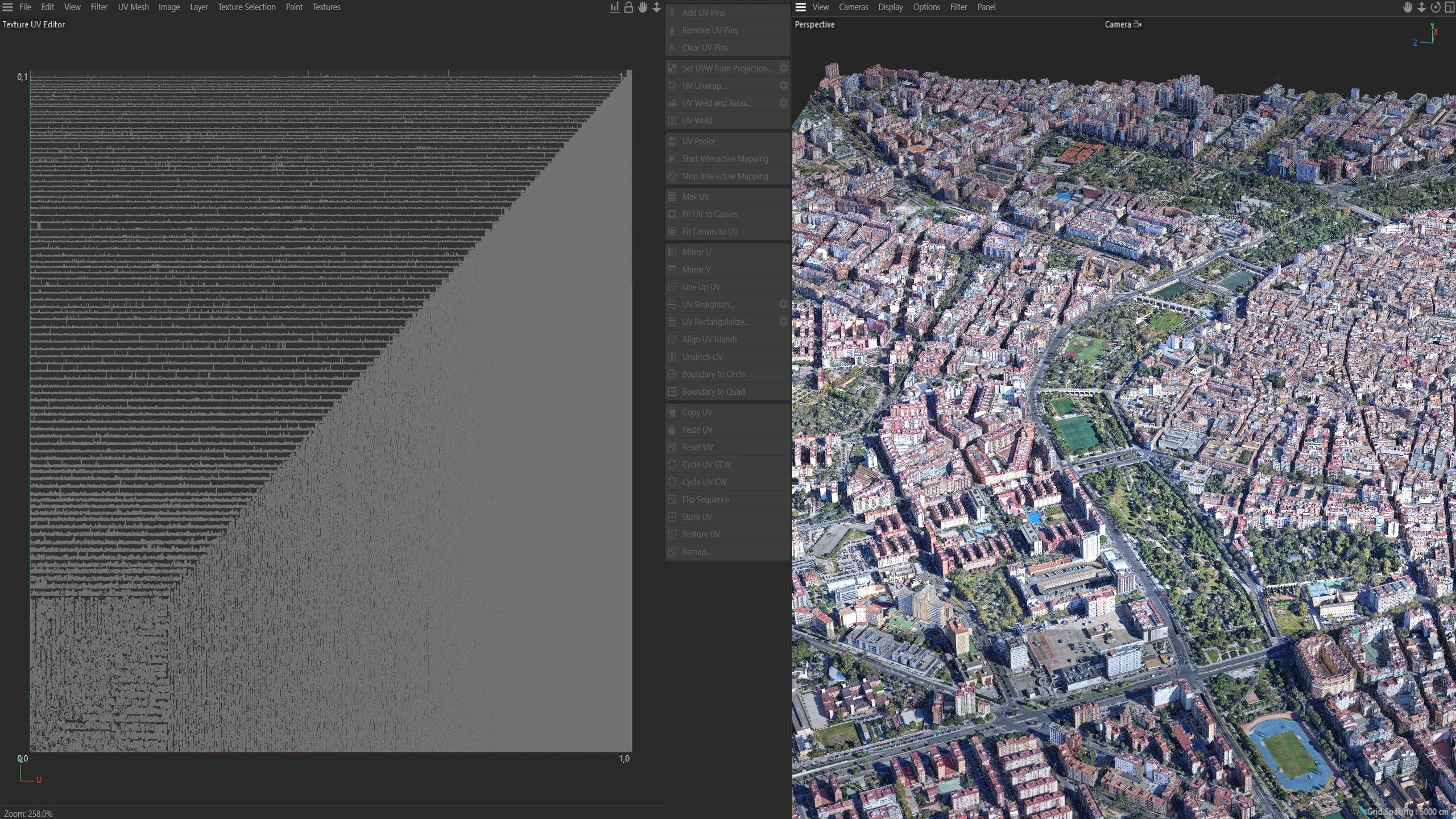Click the UV editor zoom arrow icon
Image resolution: width=1456 pixels, height=819 pixels.
656,7
